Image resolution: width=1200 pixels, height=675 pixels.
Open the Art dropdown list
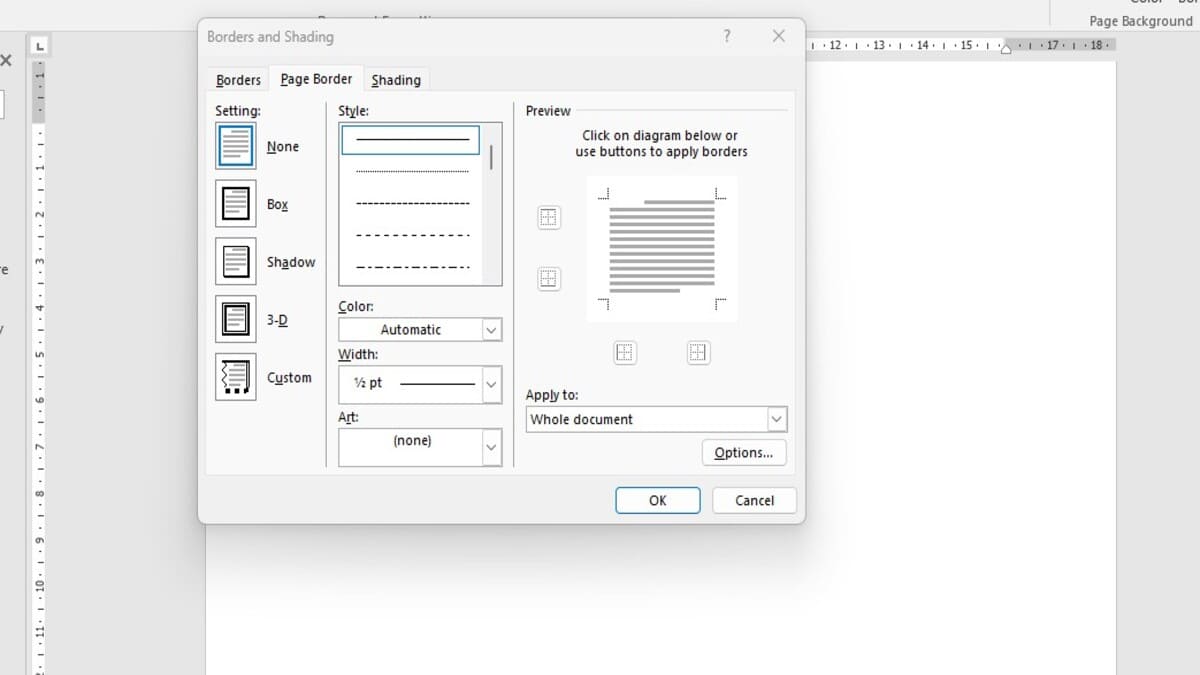click(420, 446)
